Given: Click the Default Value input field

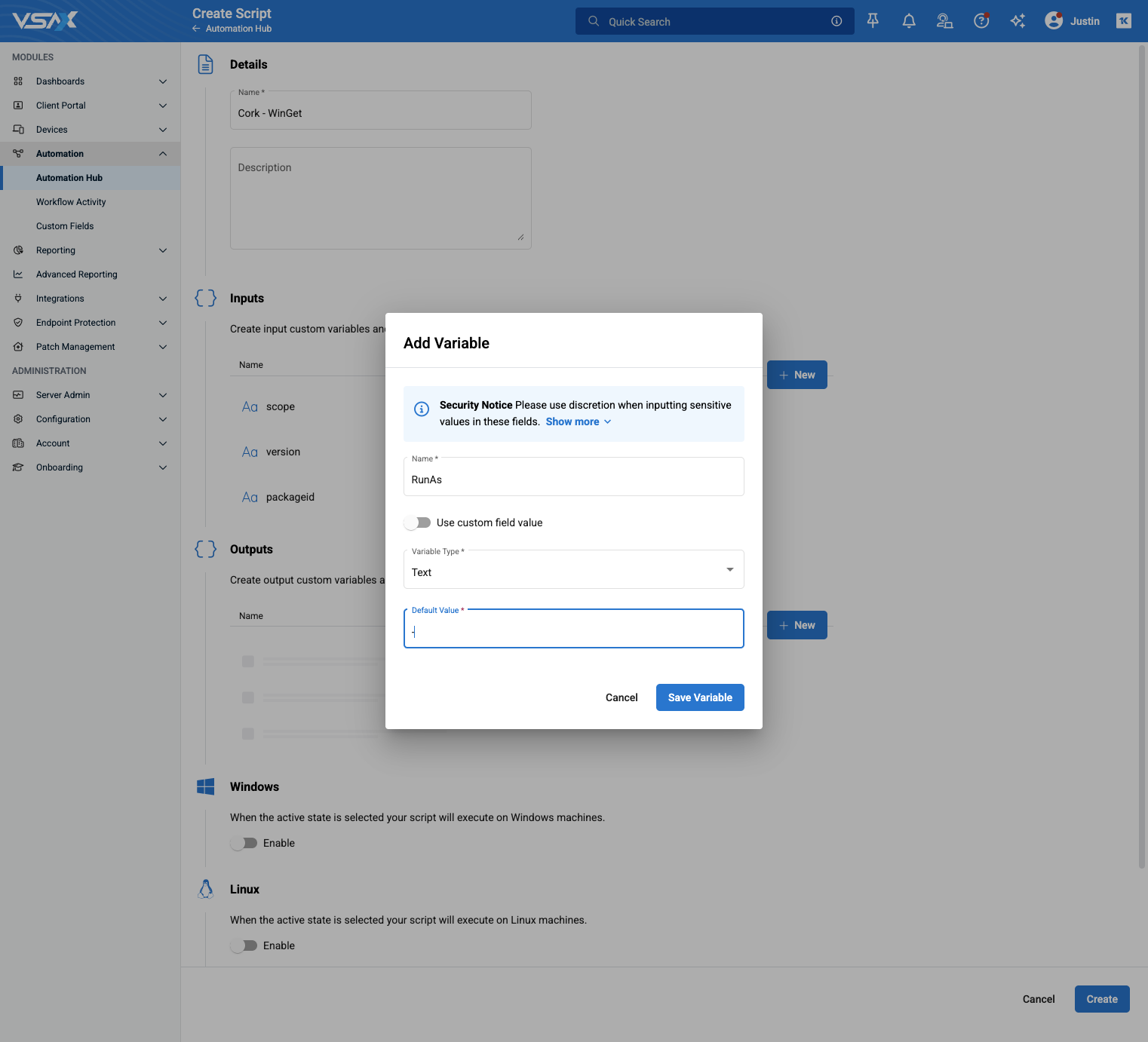Looking at the screenshot, I should click(x=574, y=629).
